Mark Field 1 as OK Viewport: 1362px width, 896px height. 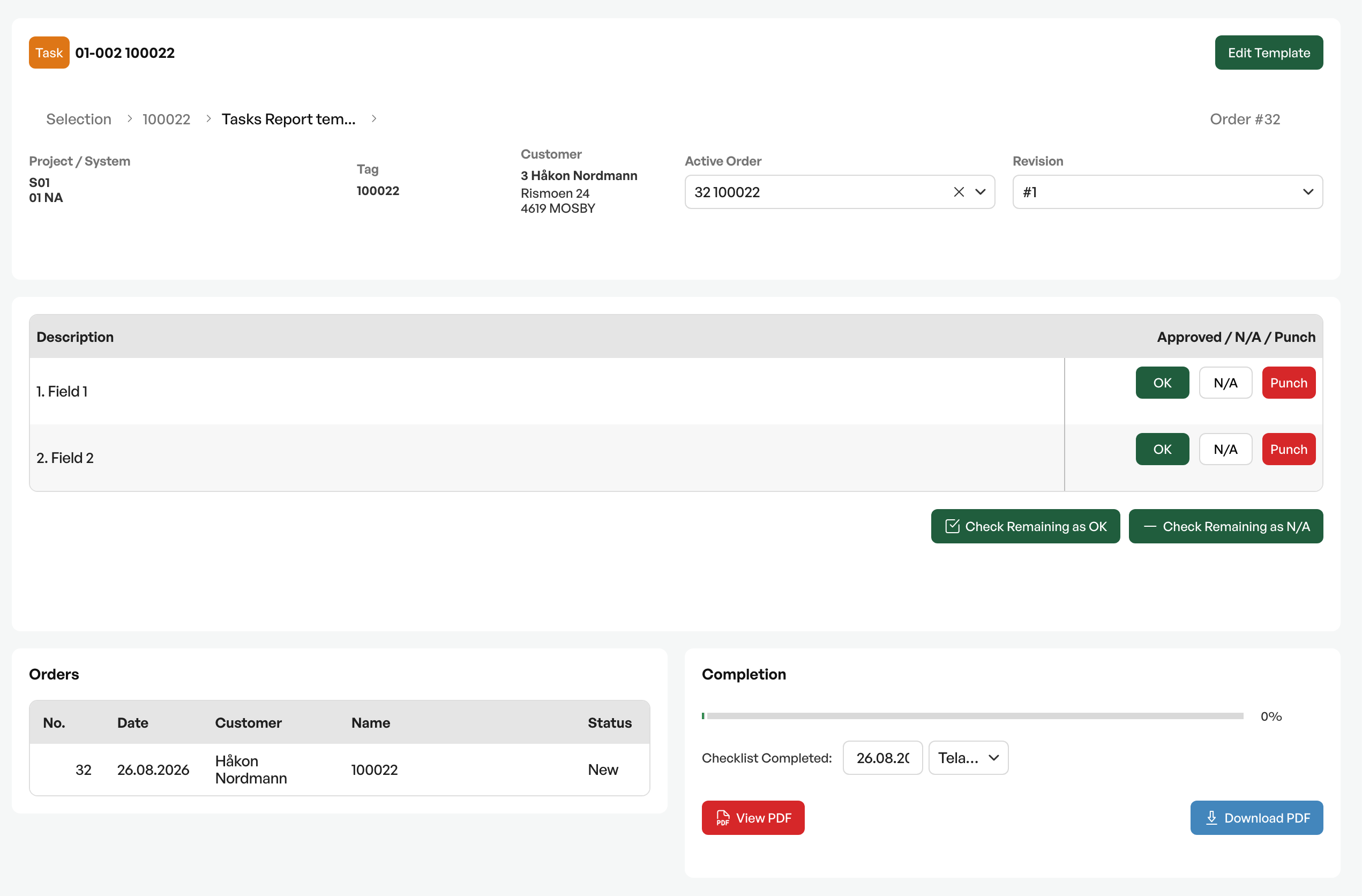(1162, 383)
